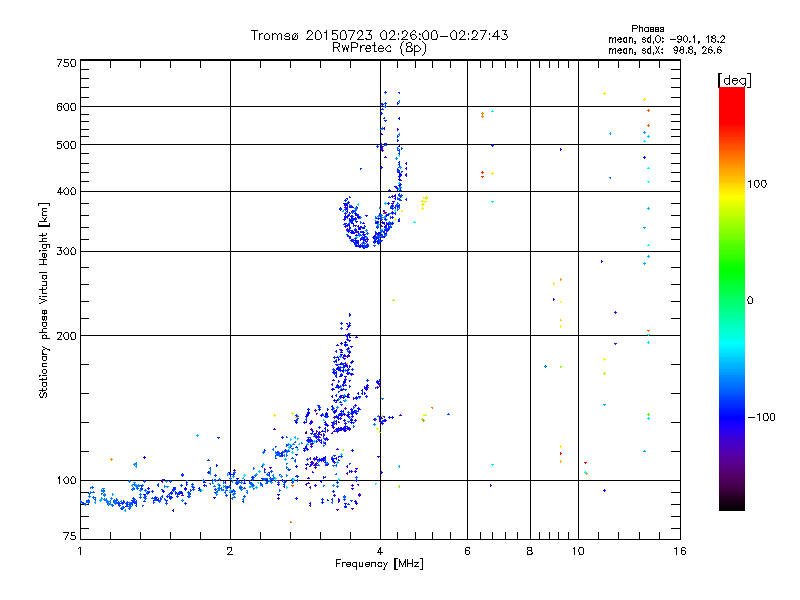The width and height of the screenshot is (800, 600).
Task: Click the plot title 'Tromsø 20150723 02:26:00-02:27:43'
Action: coord(379,35)
